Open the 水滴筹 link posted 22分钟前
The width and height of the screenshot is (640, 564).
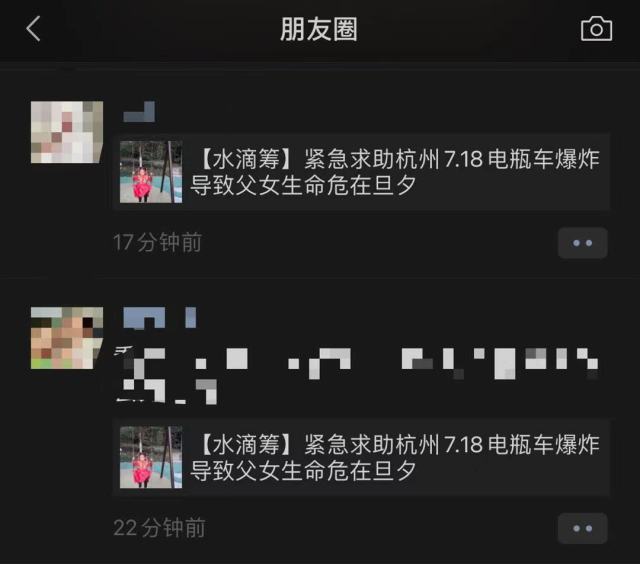(x=361, y=457)
